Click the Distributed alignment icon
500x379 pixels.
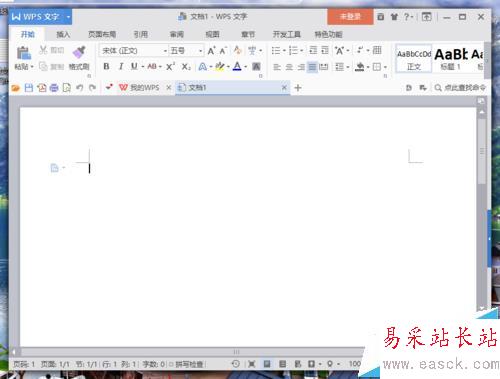[324, 67]
